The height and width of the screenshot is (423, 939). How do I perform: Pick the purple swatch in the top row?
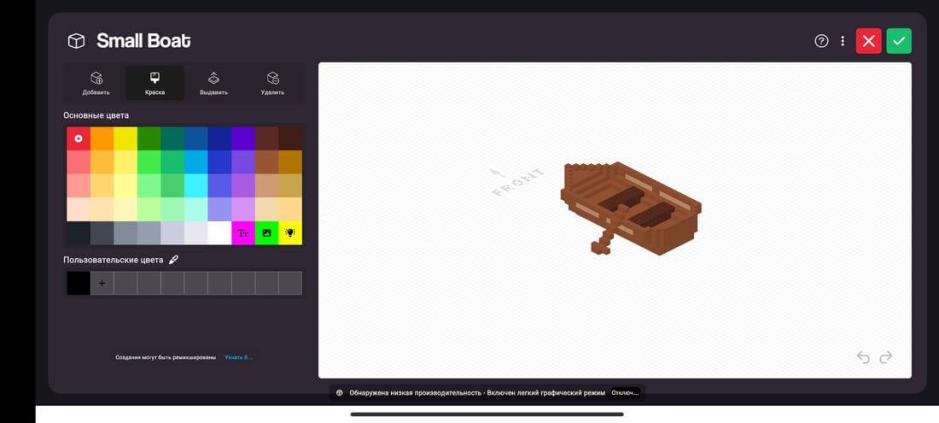(x=243, y=138)
